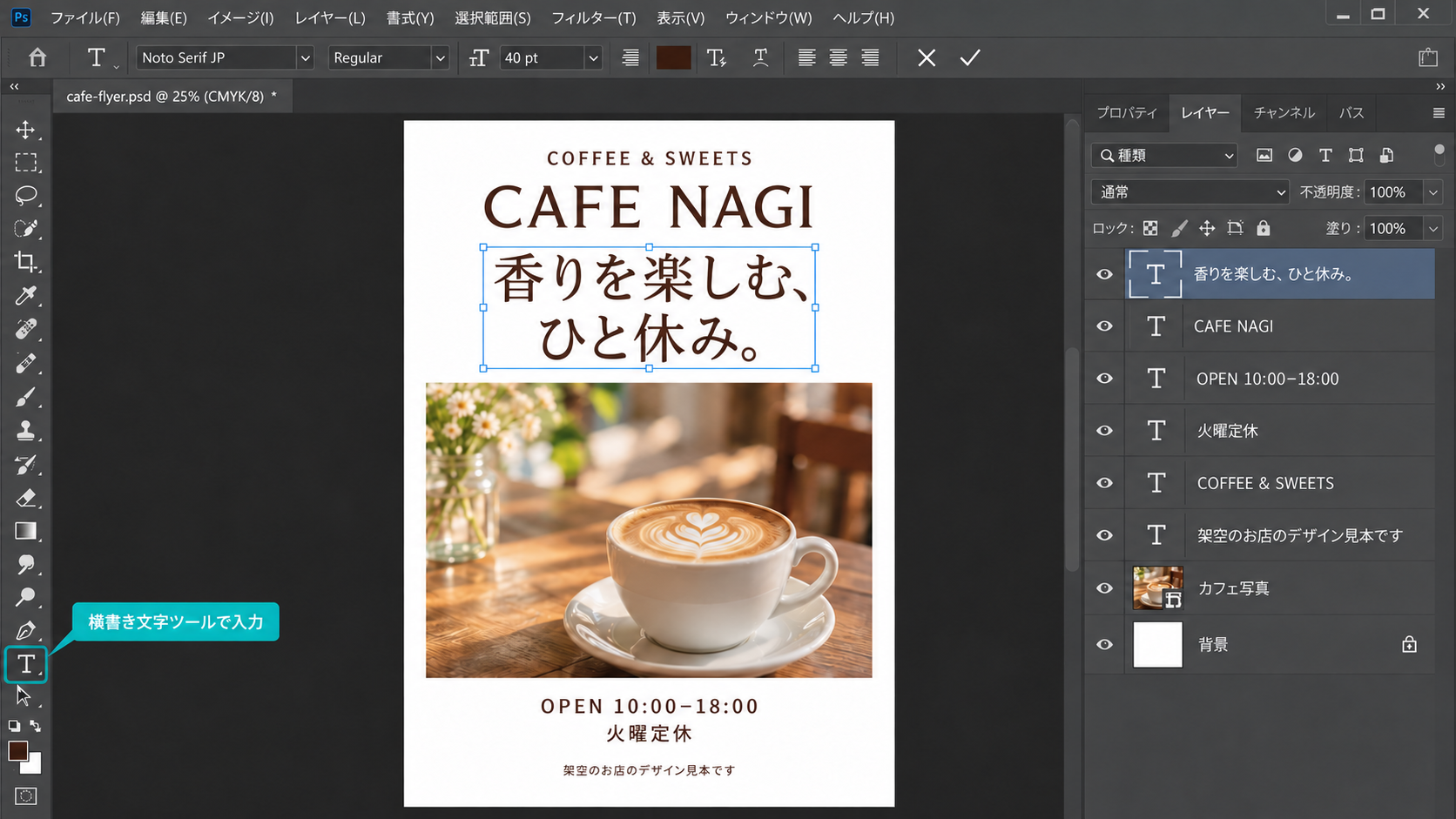Open the レイヤー(L) menu
The height and width of the screenshot is (819, 1456).
(x=330, y=17)
